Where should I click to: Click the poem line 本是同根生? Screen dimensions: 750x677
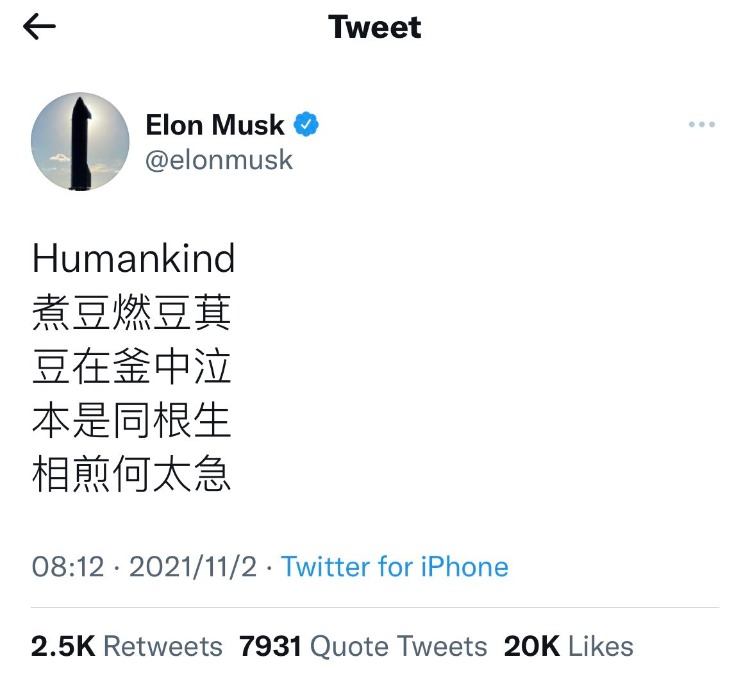(x=132, y=422)
